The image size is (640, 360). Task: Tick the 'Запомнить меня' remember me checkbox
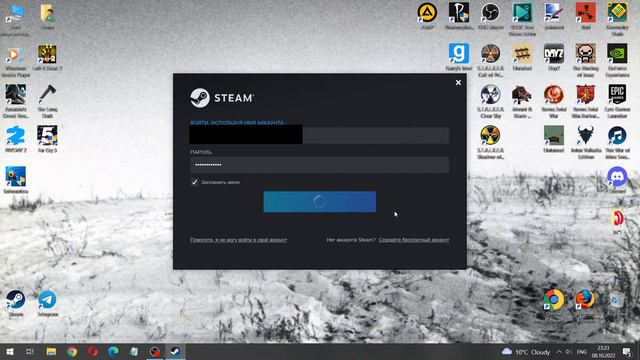point(195,182)
